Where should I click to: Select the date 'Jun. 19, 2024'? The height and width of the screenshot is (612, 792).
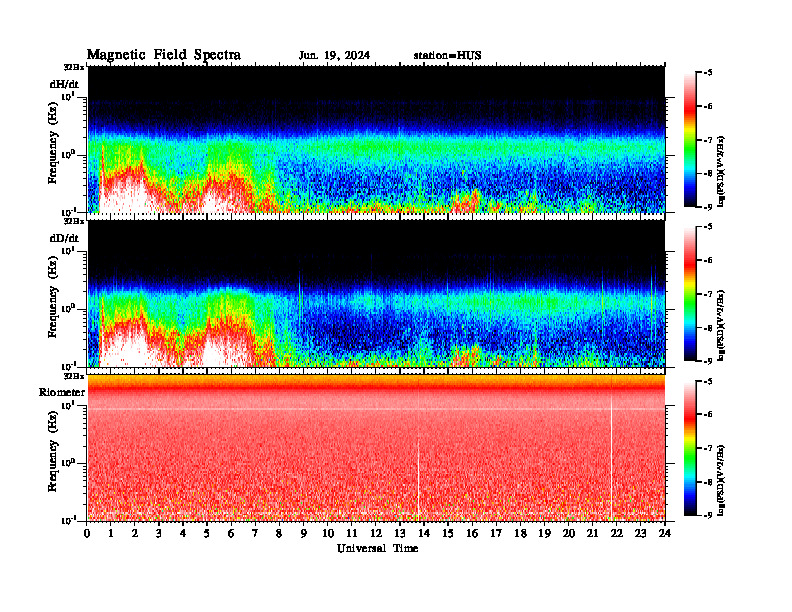click(334, 56)
